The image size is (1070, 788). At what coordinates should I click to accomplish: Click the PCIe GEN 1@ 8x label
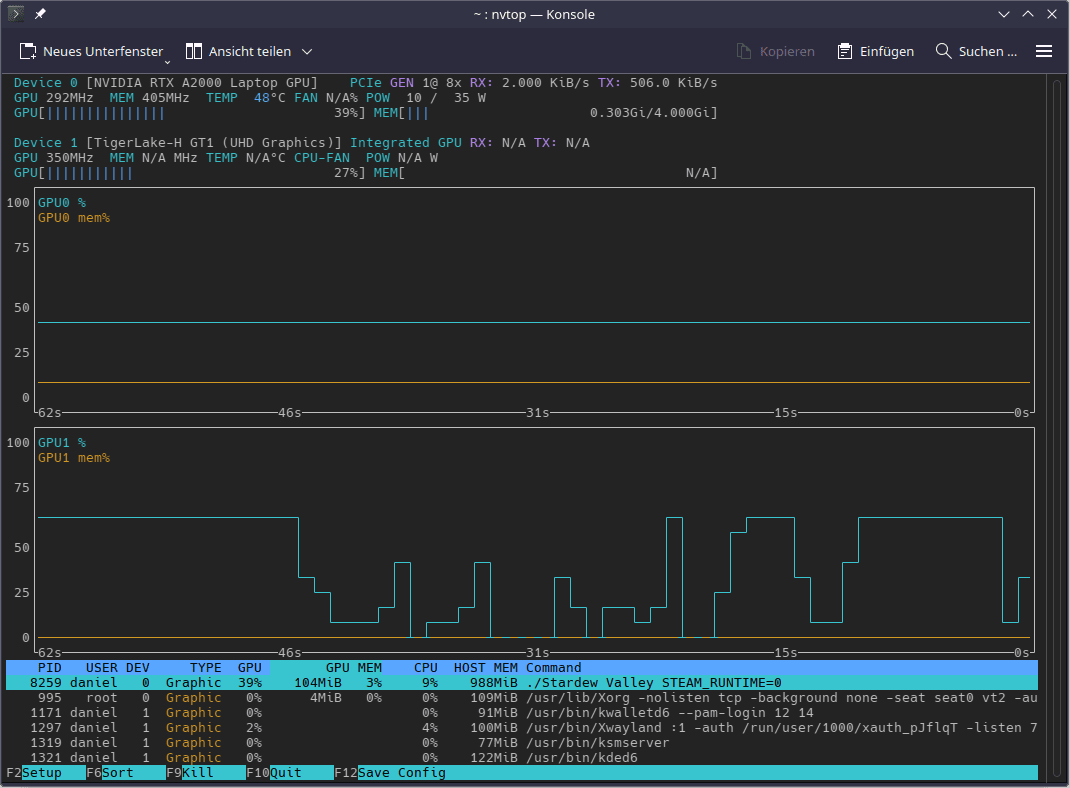click(406, 83)
